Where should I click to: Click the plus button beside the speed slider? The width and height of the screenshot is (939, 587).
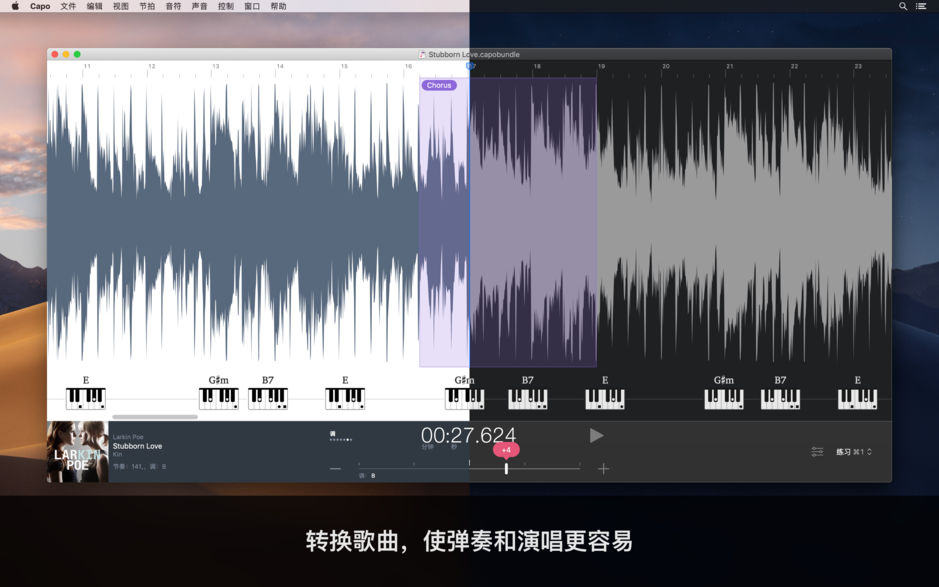(x=603, y=467)
